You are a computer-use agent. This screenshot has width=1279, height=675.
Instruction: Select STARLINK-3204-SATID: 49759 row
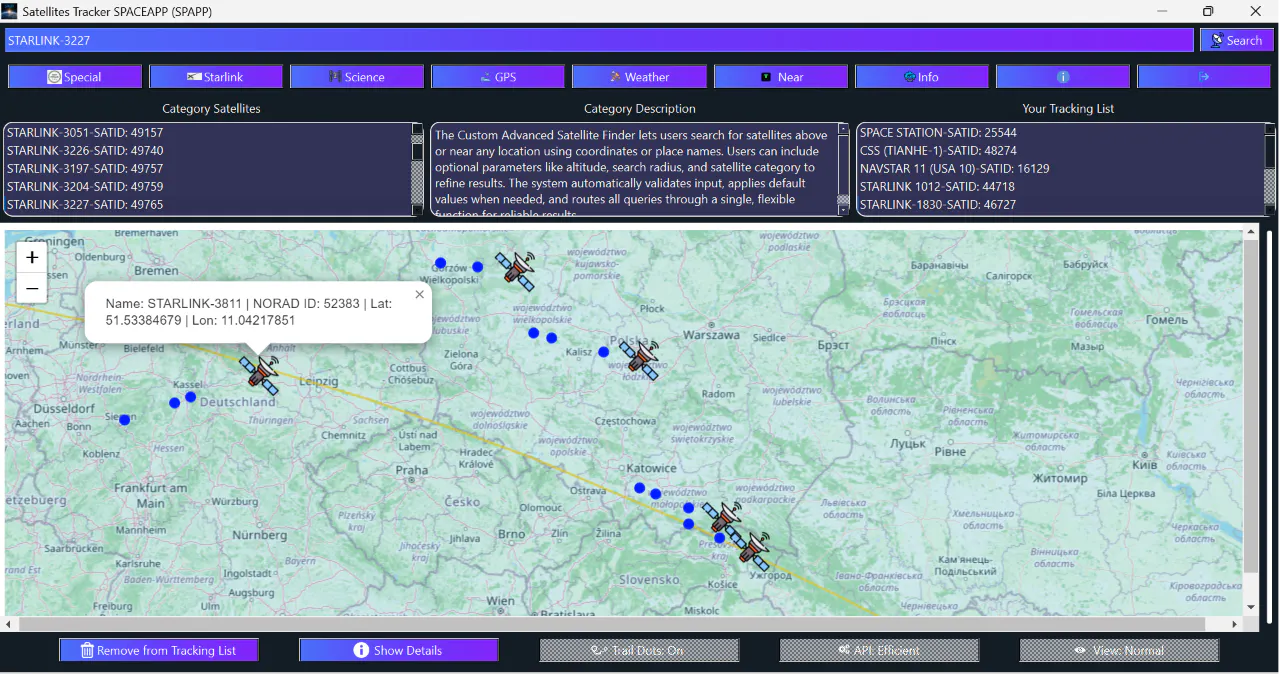207,187
